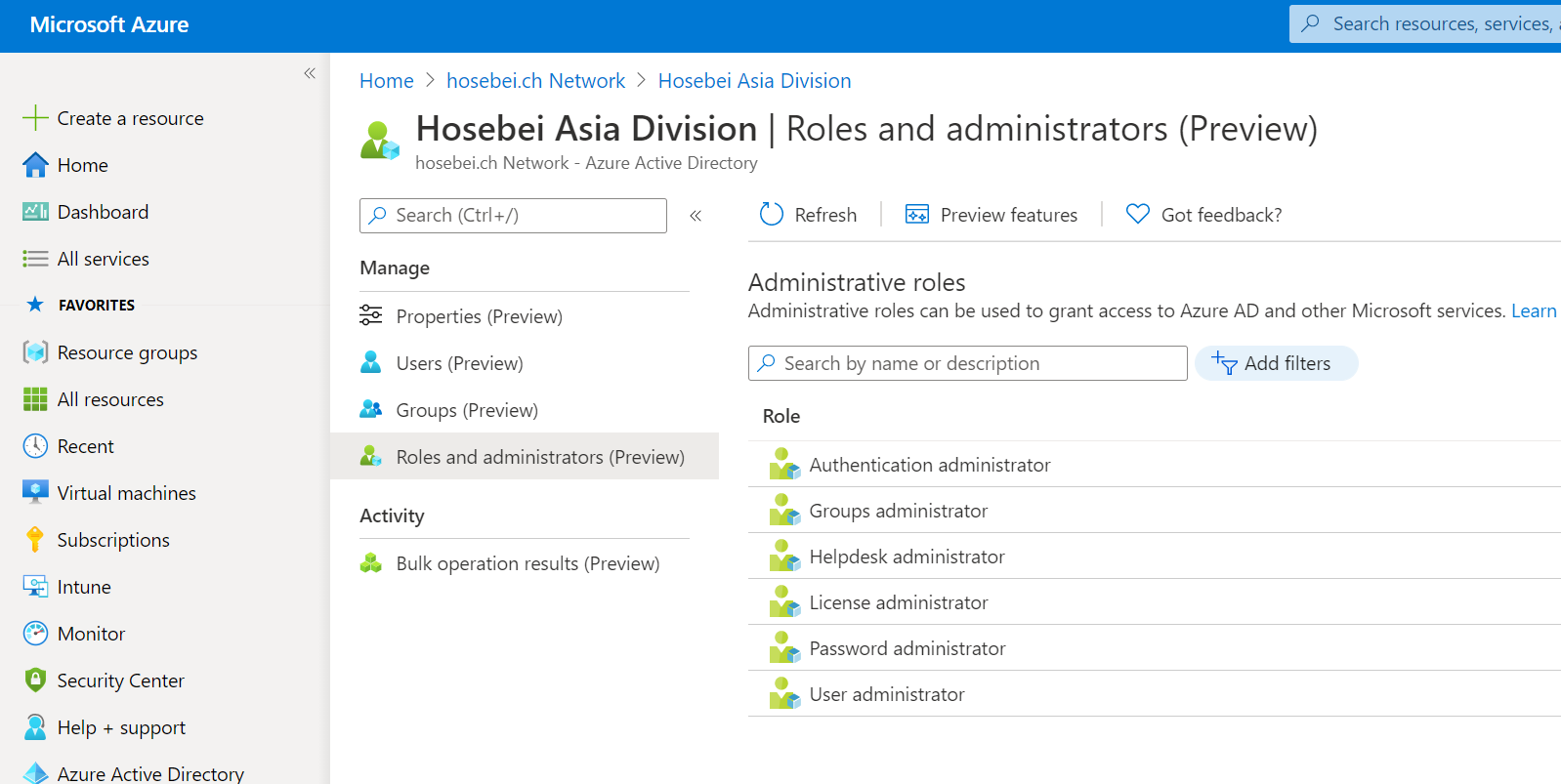Click the Help + support person icon

(35, 727)
